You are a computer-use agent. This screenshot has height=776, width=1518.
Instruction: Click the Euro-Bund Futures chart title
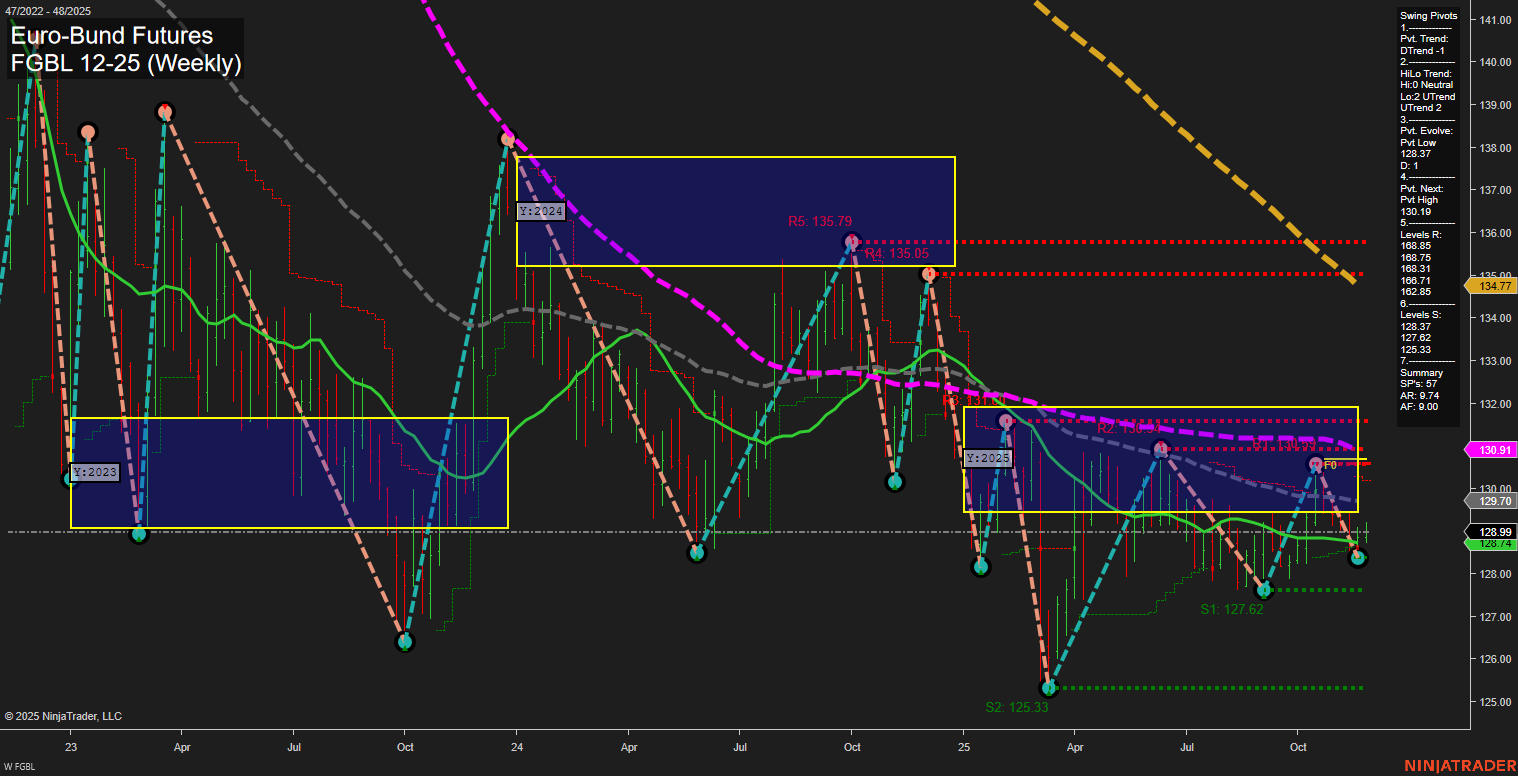point(111,36)
